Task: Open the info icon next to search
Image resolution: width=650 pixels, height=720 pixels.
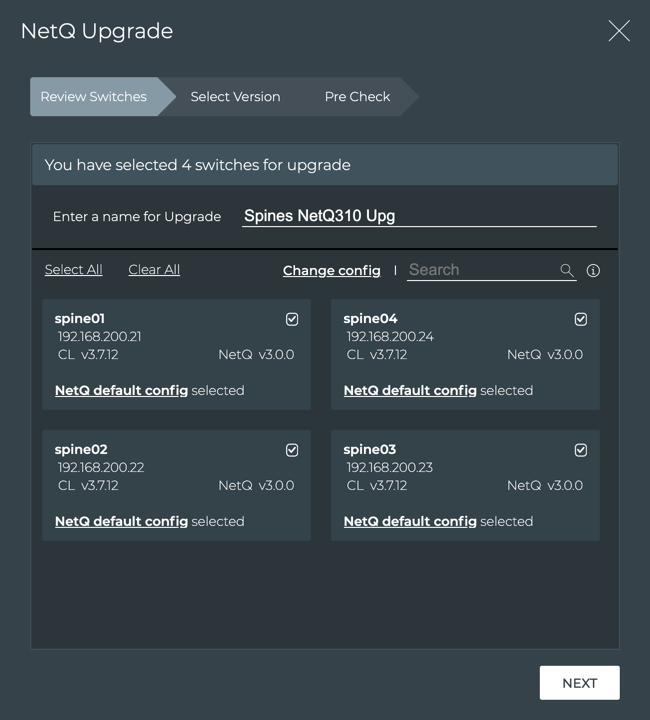Action: pyautogui.click(x=593, y=270)
